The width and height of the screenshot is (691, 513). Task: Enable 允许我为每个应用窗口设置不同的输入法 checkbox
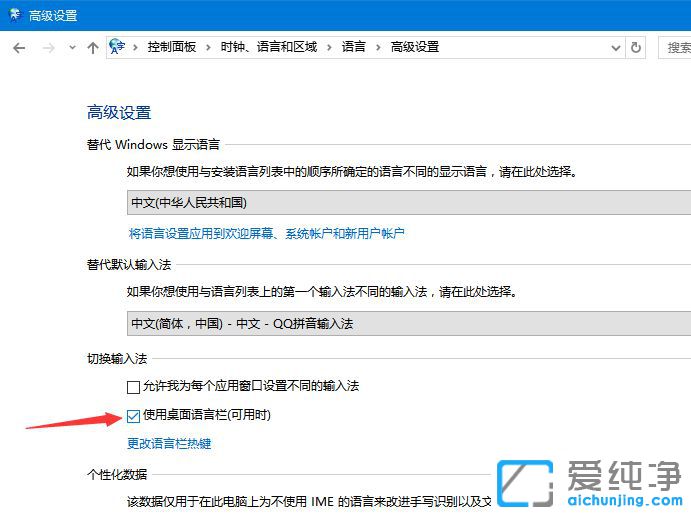click(x=133, y=387)
